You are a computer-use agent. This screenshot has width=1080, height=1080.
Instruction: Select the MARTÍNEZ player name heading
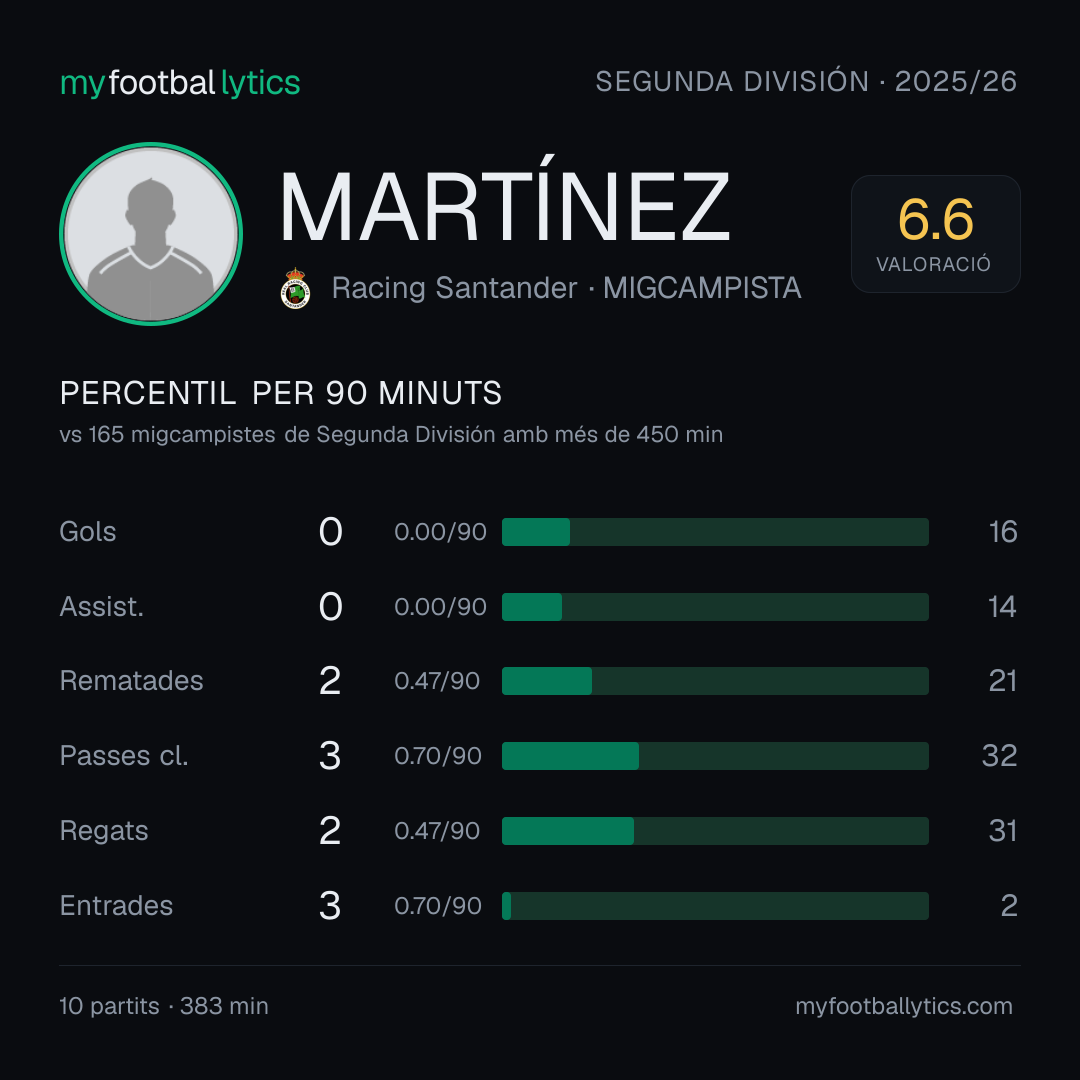504,201
